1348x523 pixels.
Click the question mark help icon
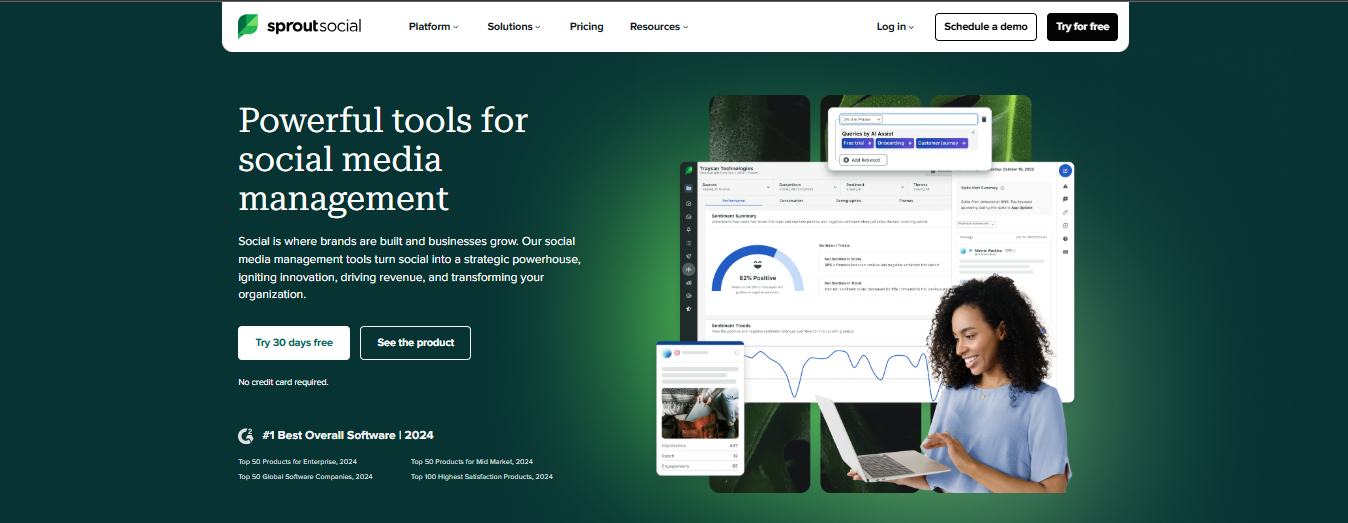click(1065, 239)
